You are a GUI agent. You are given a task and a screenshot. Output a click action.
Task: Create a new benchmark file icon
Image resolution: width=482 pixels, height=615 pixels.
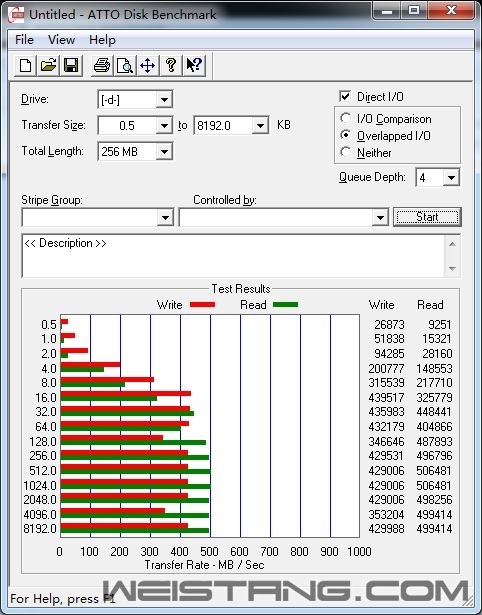pos(25,65)
